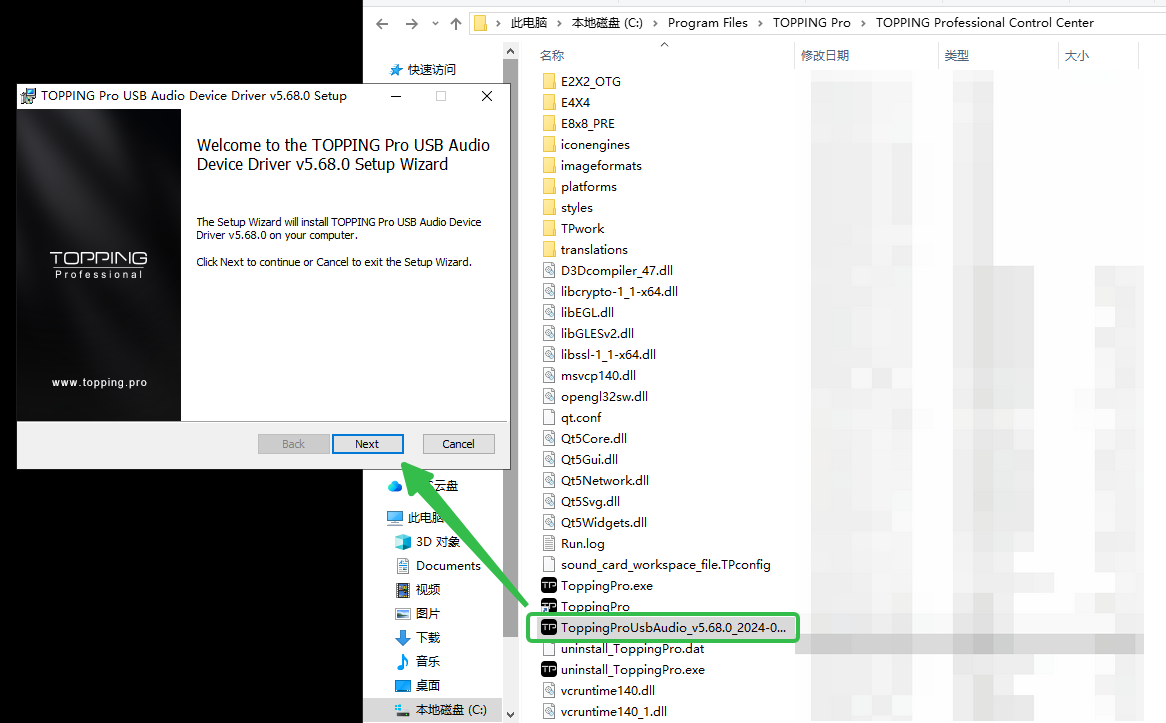1166x723 pixels.
Task: Open the E2X2_OTG folder icon
Action: pos(548,81)
